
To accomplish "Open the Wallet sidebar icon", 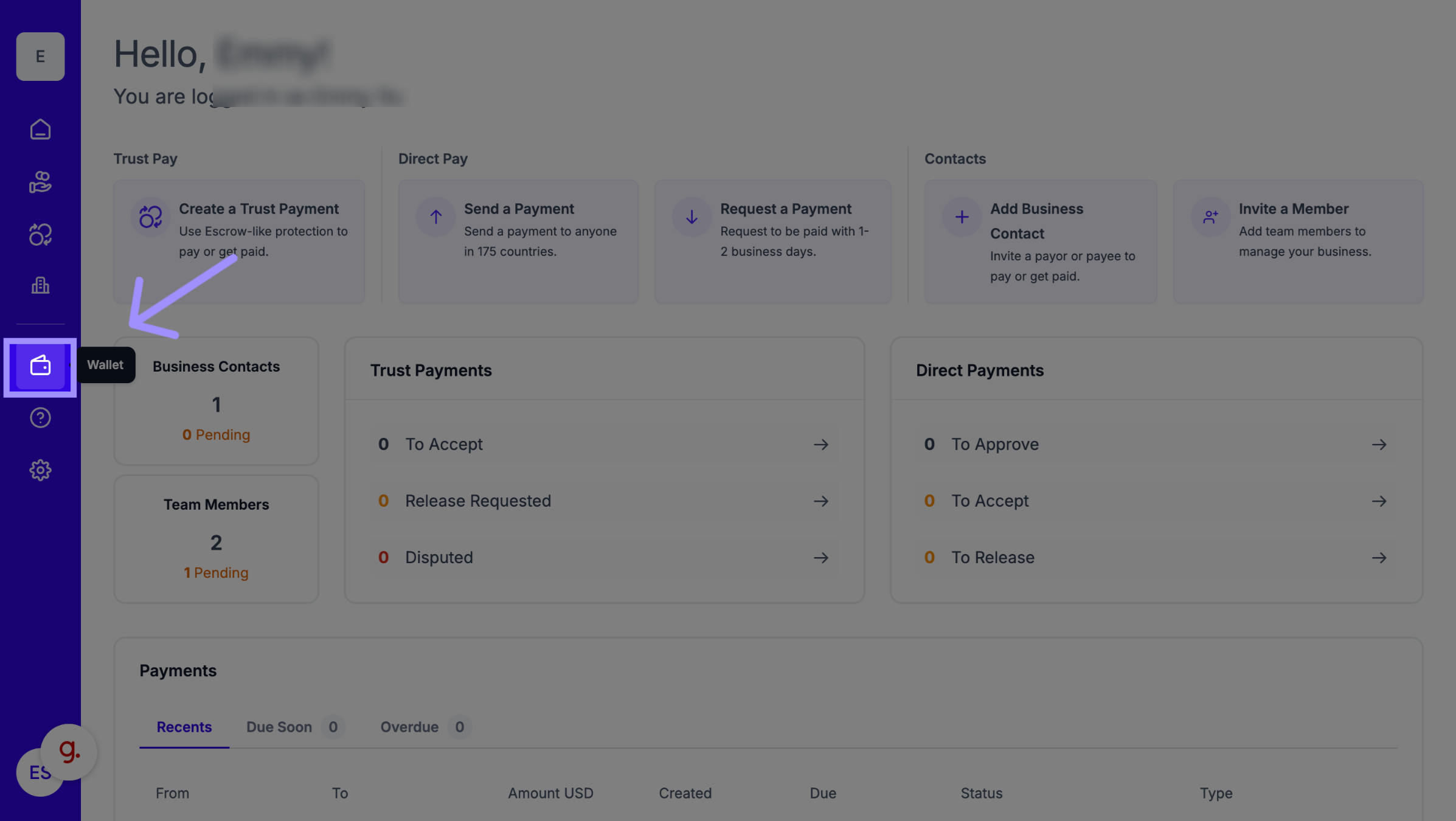I will coord(40,366).
